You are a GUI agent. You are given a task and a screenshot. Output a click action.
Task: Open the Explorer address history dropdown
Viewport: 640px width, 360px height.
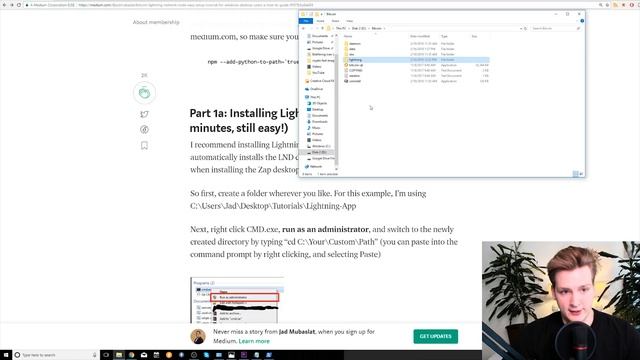521,29
